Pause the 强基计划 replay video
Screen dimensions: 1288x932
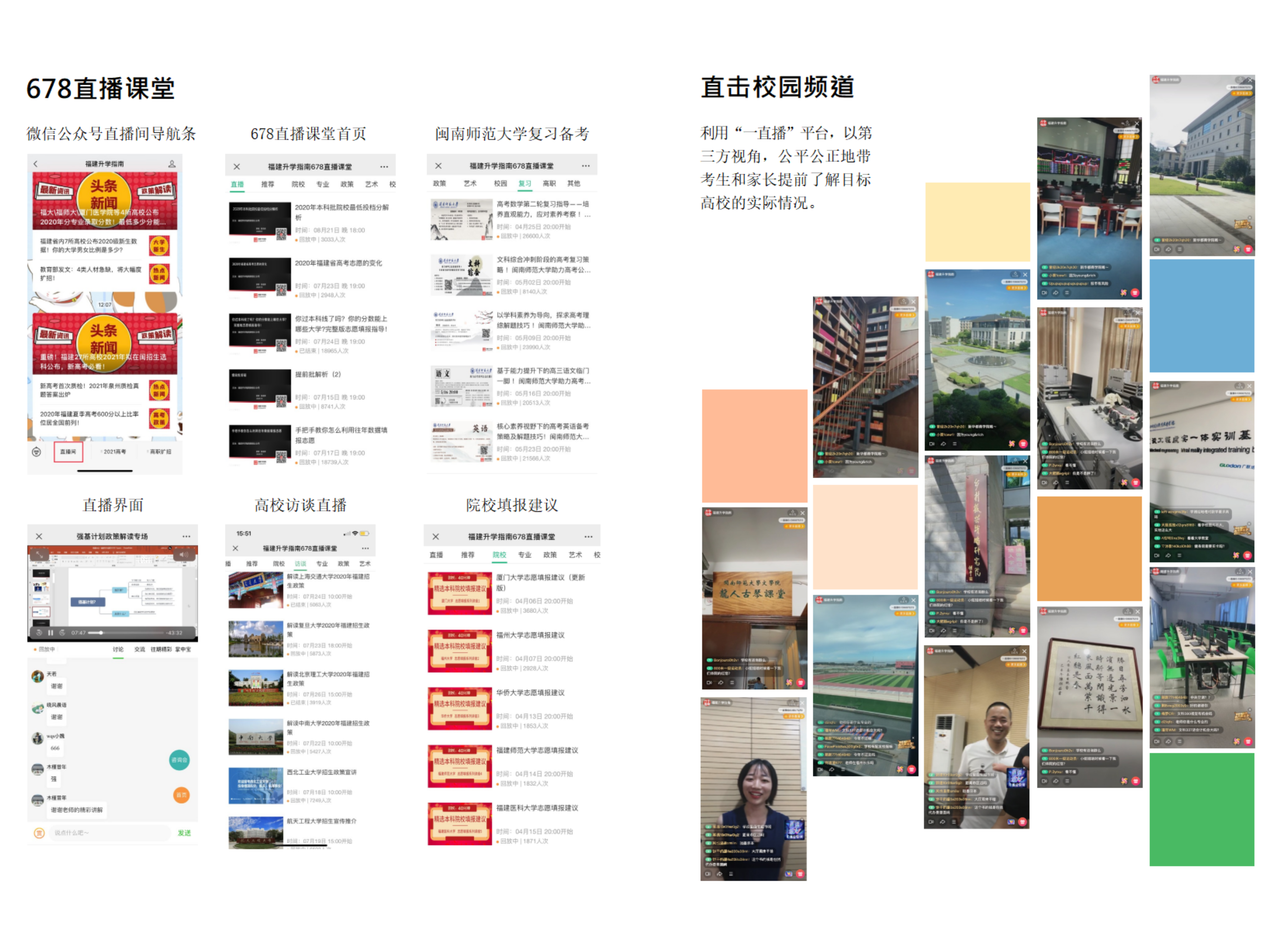tap(51, 632)
